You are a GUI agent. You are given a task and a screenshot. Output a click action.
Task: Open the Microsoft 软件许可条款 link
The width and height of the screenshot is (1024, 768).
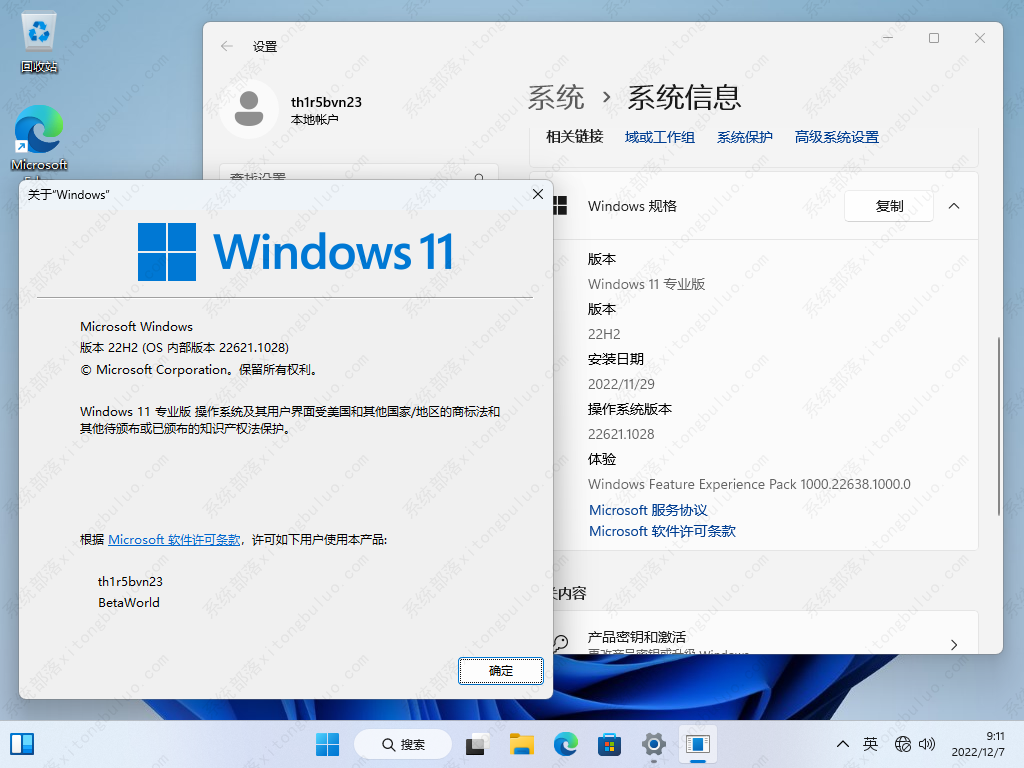(x=661, y=531)
